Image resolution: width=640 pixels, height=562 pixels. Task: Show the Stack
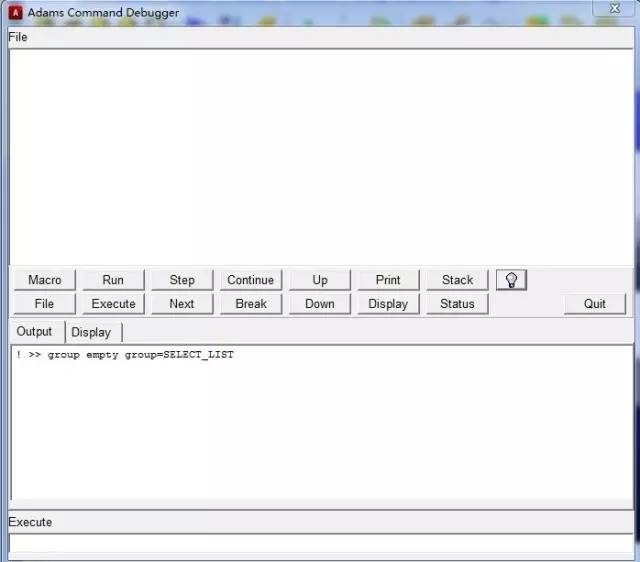coord(457,280)
